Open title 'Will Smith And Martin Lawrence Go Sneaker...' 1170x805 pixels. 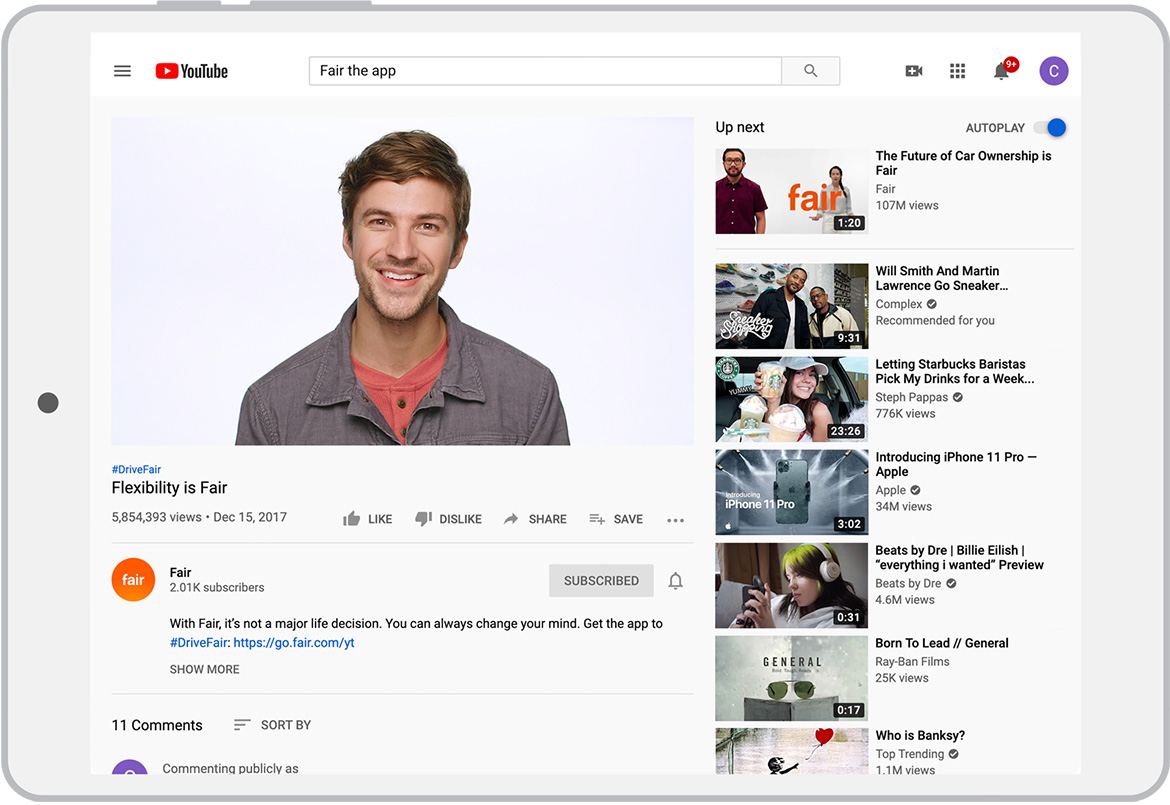pos(942,278)
